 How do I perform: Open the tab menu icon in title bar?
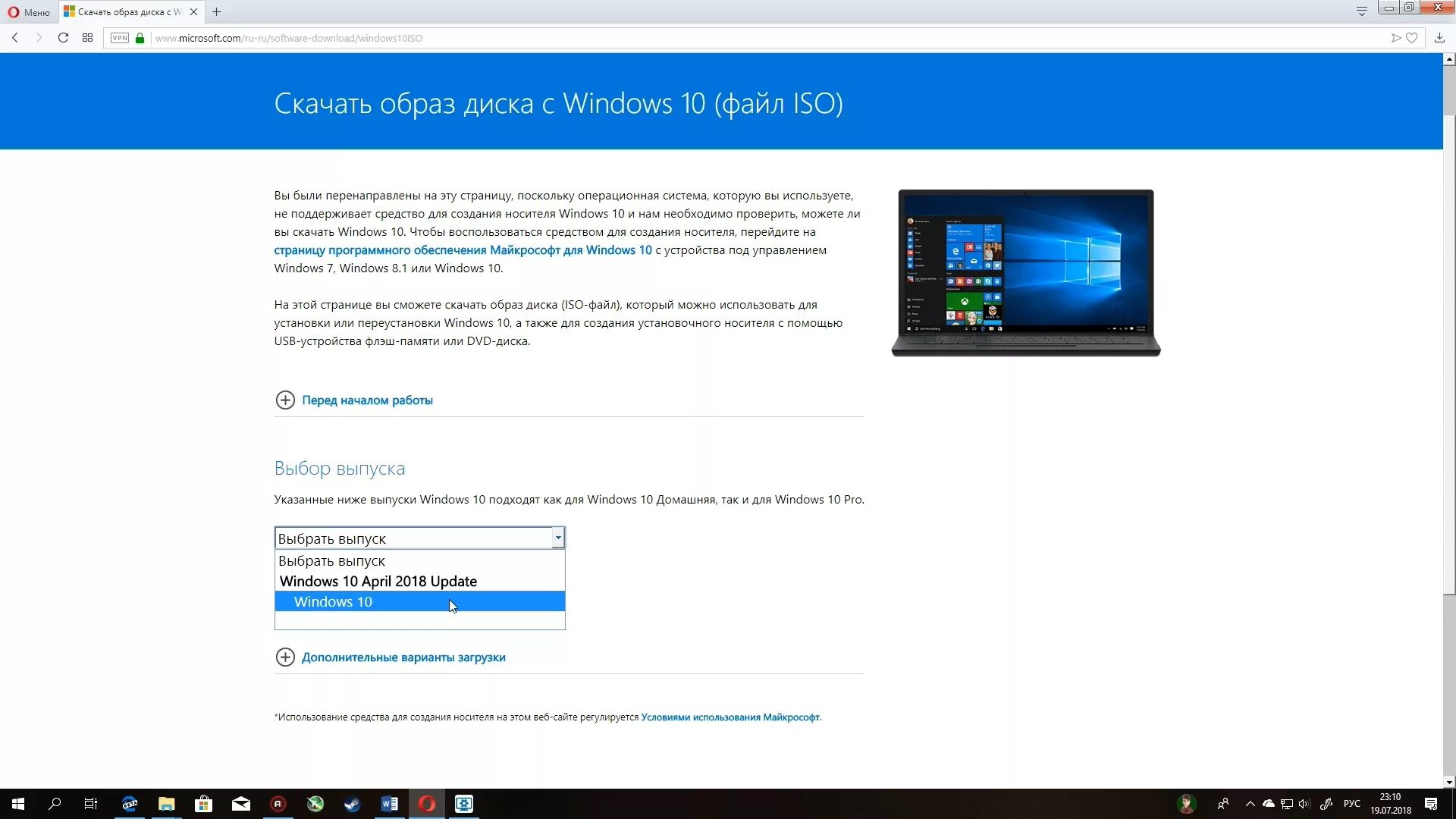tap(1362, 11)
